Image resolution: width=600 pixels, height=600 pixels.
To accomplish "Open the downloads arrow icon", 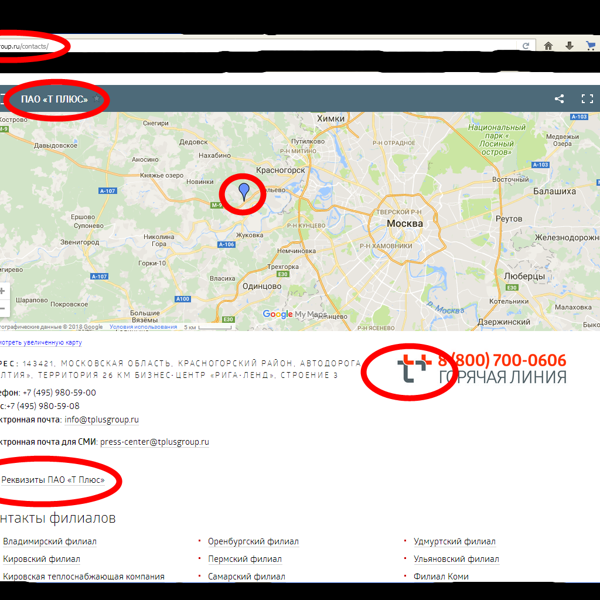I will click(x=569, y=46).
